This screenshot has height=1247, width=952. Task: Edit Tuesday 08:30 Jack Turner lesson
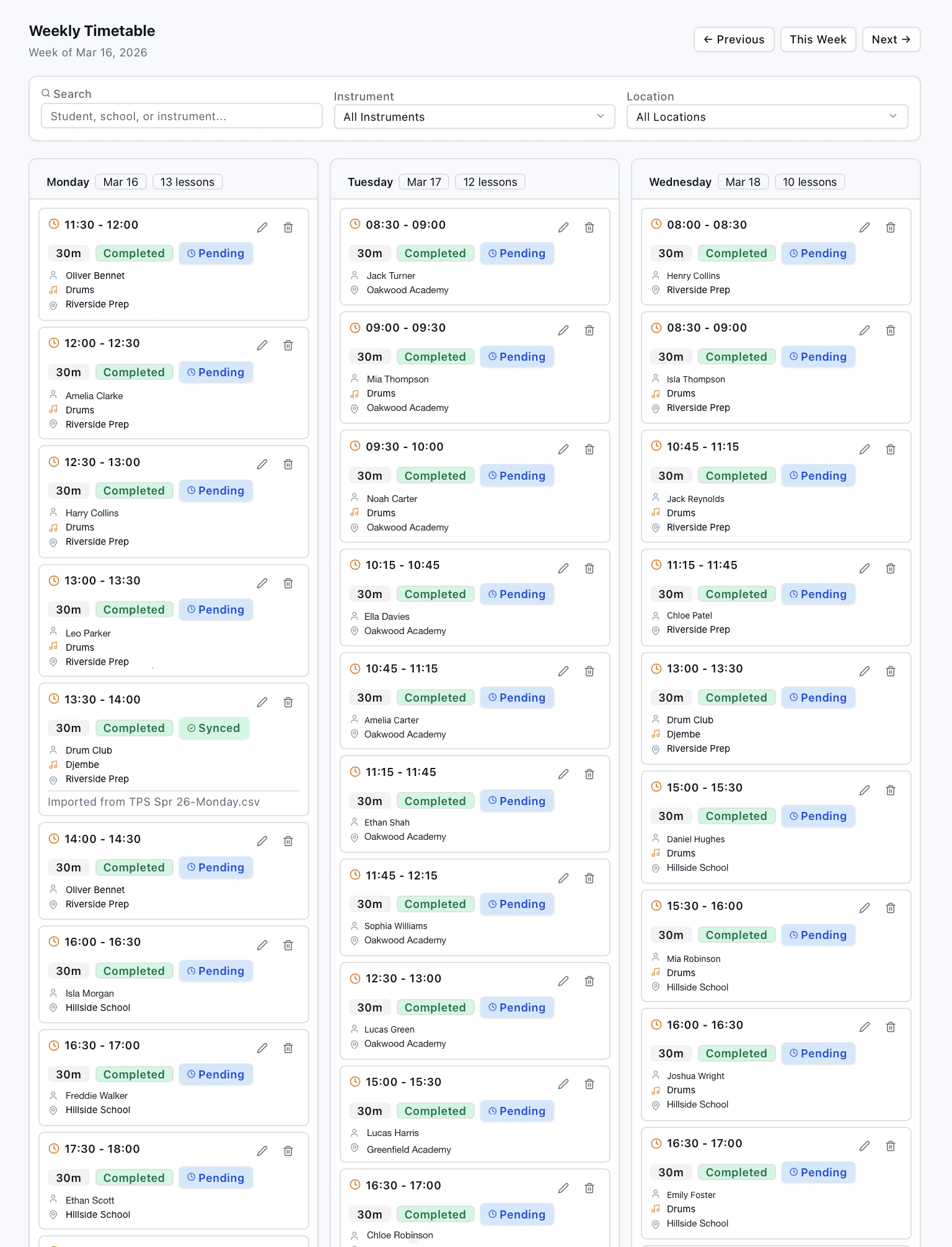[563, 227]
